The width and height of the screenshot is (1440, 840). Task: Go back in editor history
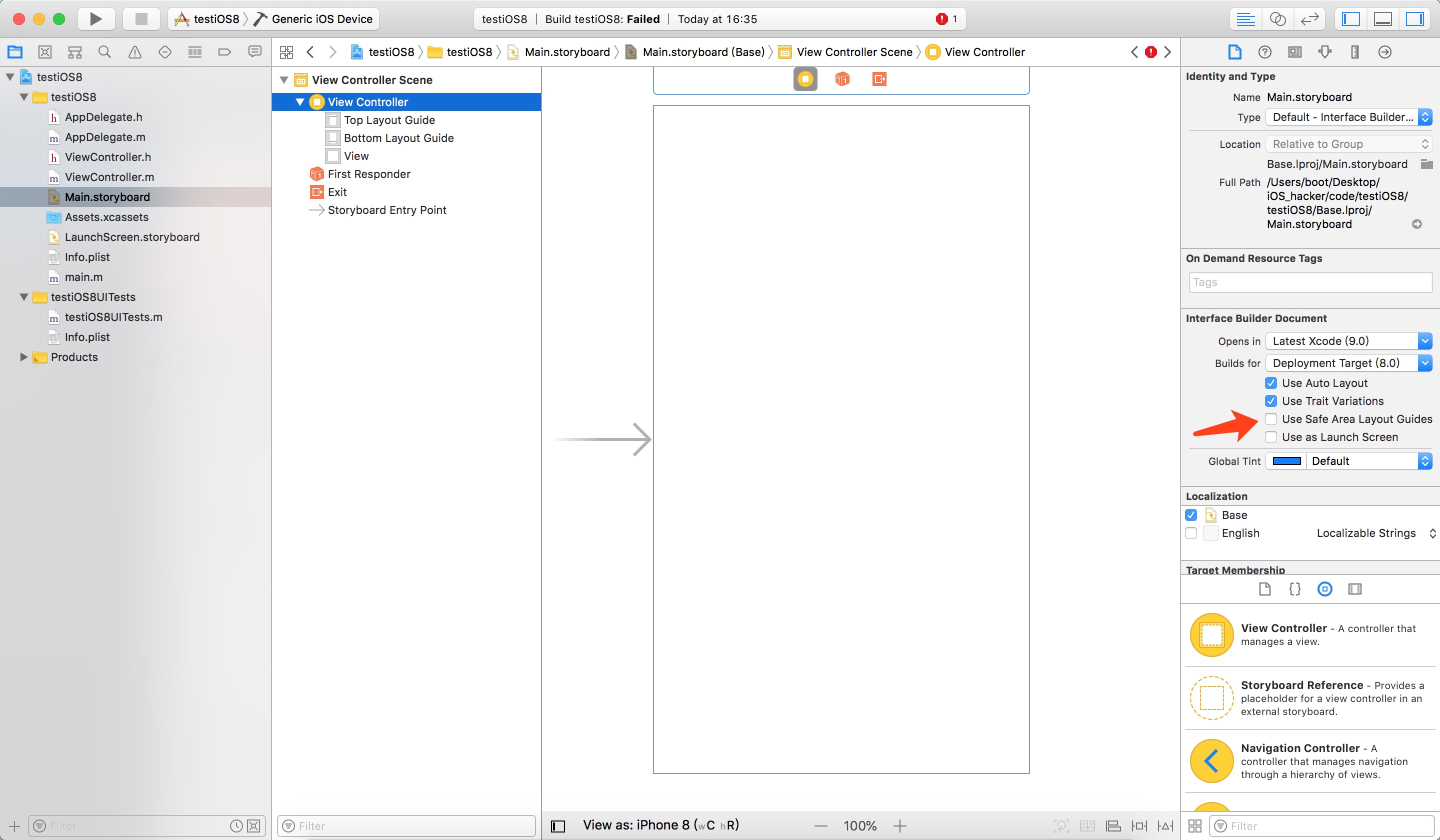click(x=310, y=52)
